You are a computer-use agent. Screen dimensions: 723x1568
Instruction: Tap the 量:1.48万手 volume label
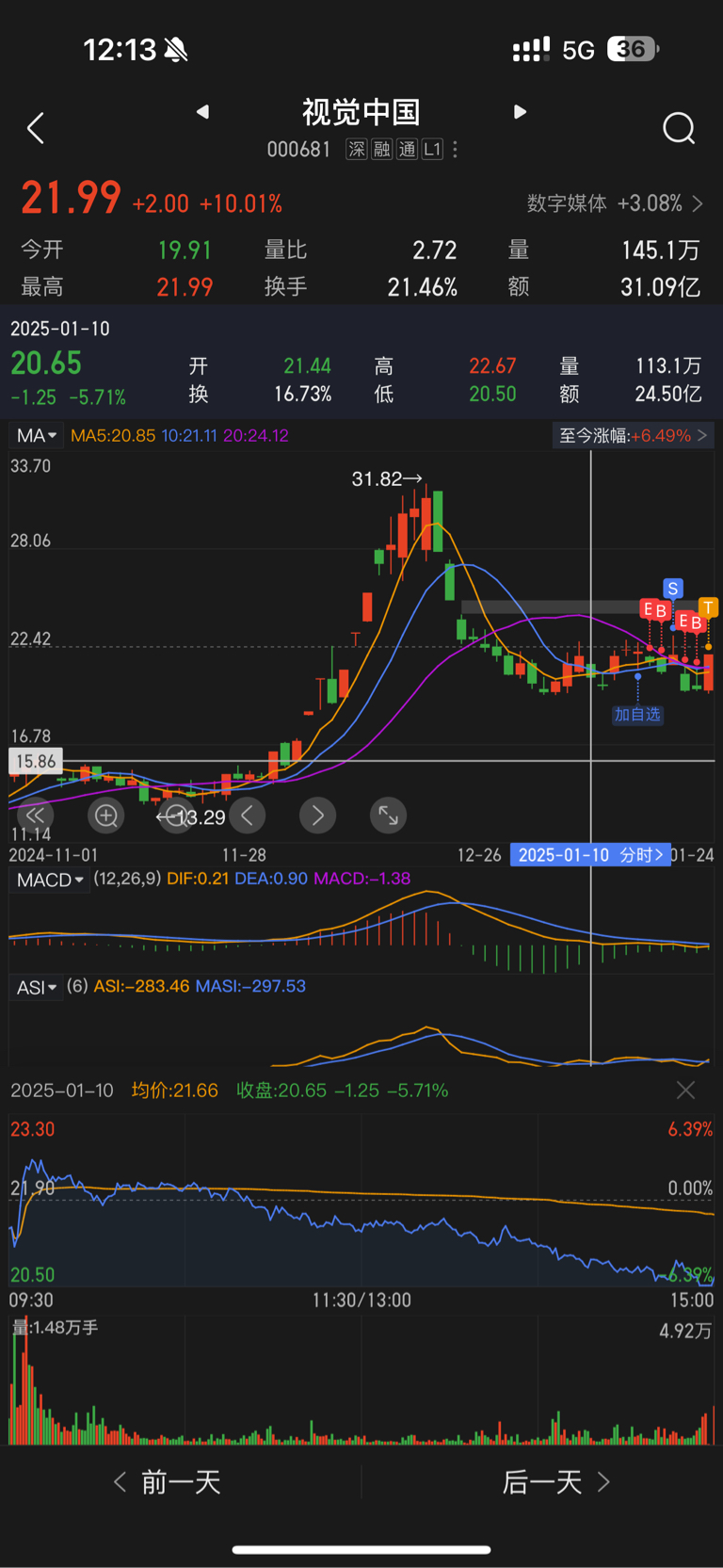tap(55, 1328)
